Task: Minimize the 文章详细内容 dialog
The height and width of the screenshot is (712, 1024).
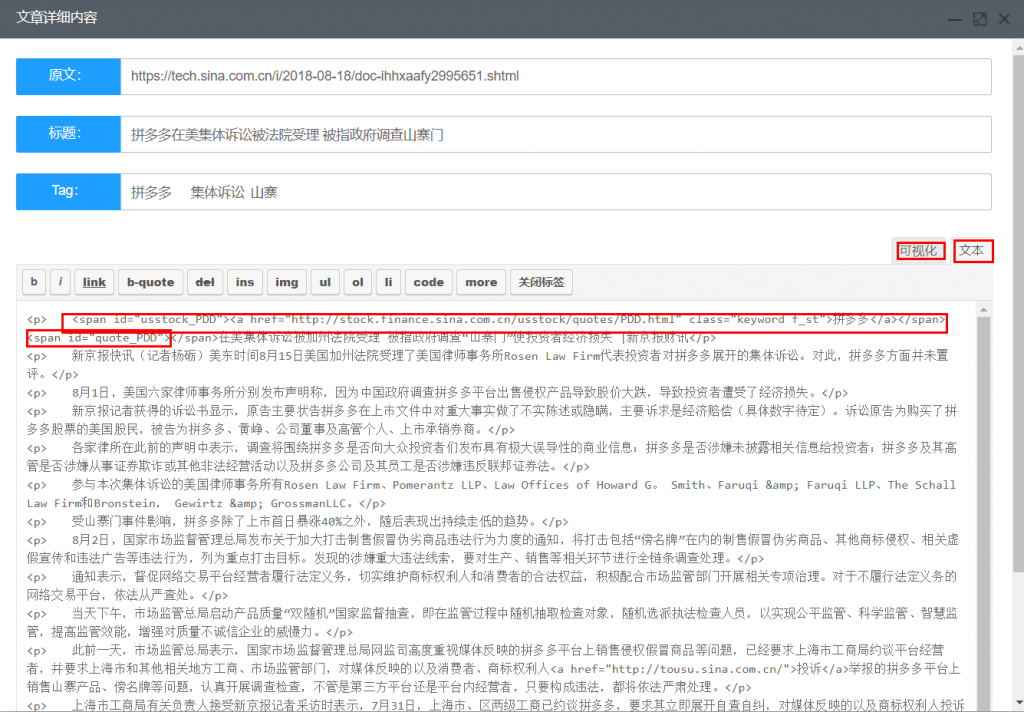Action: [x=955, y=19]
